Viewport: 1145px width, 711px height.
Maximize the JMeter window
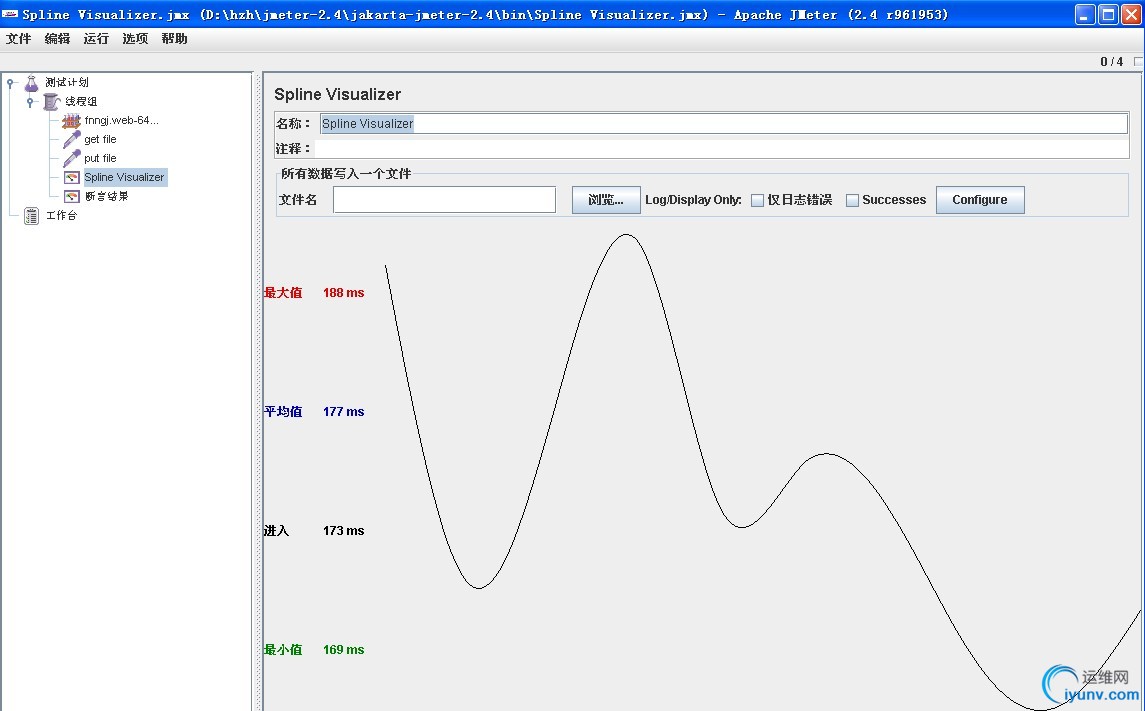point(1108,14)
